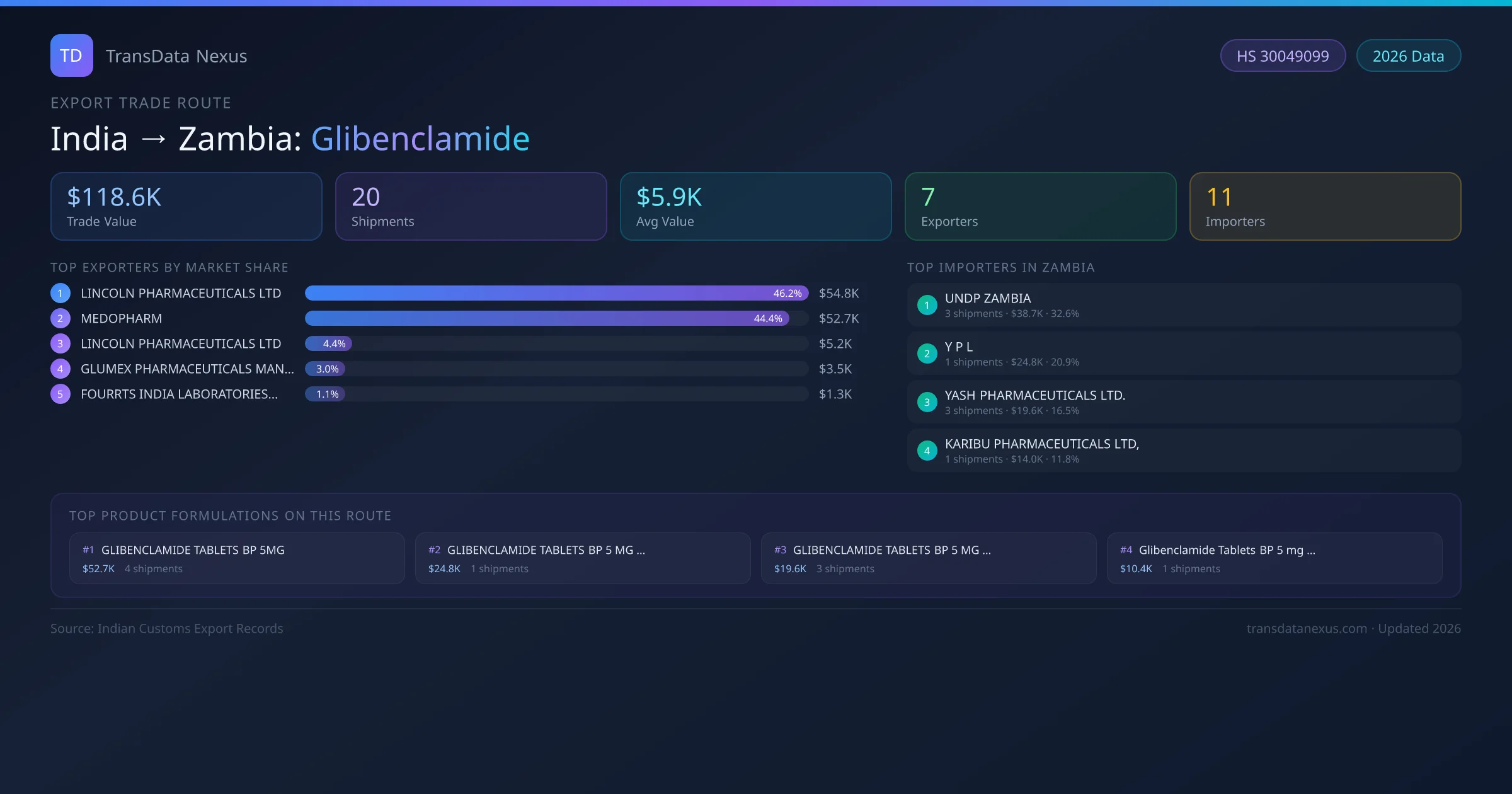The height and width of the screenshot is (794, 1512).
Task: Open the 20 Shipments stat card
Action: pos(471,207)
